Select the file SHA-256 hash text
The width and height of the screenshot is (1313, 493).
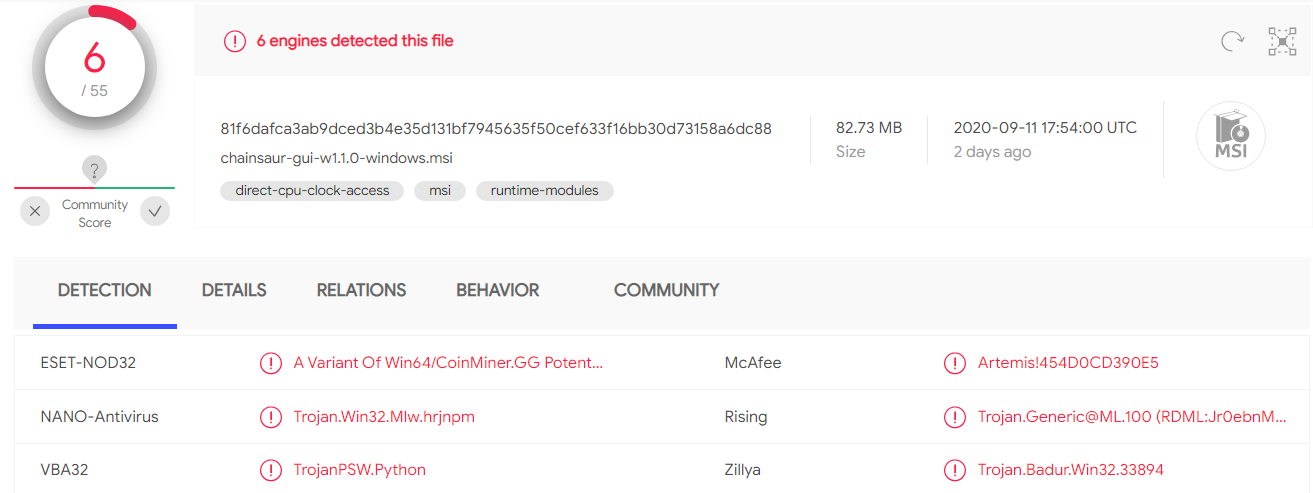496,129
